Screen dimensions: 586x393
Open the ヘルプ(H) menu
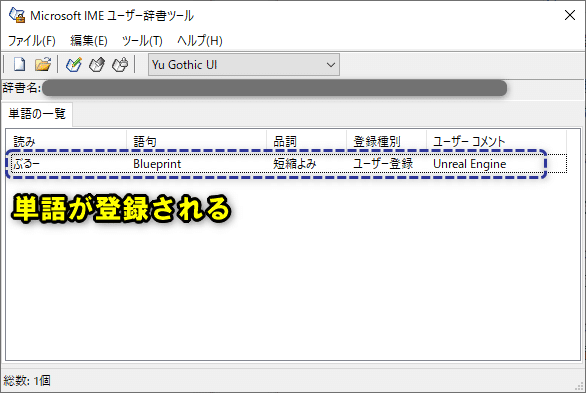point(200,40)
